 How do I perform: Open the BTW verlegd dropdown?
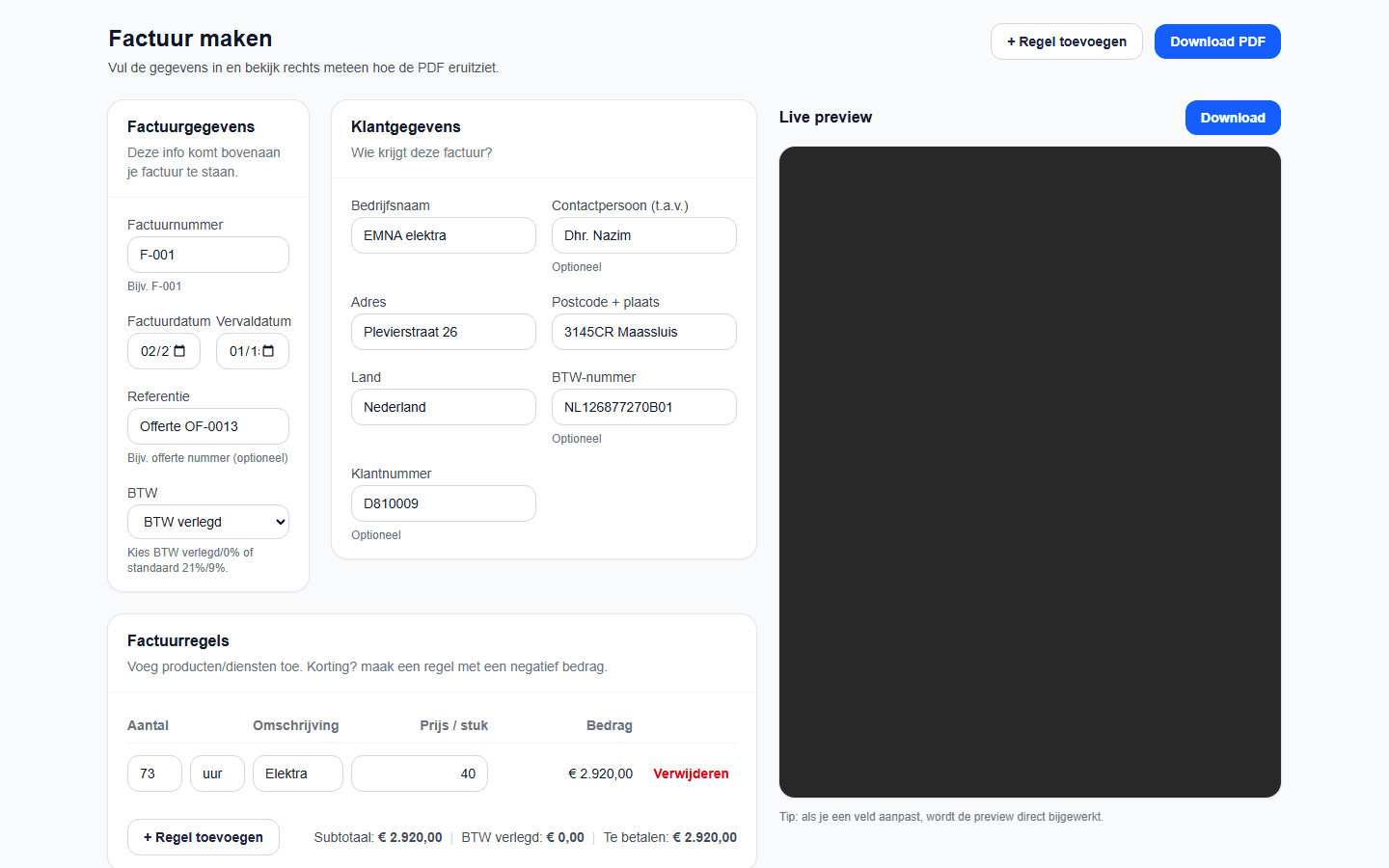point(208,522)
